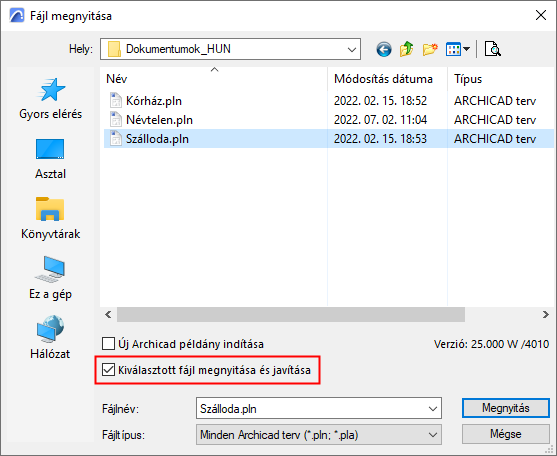Click the Mégse button
The width and height of the screenshot is (557, 456).
[x=505, y=434]
